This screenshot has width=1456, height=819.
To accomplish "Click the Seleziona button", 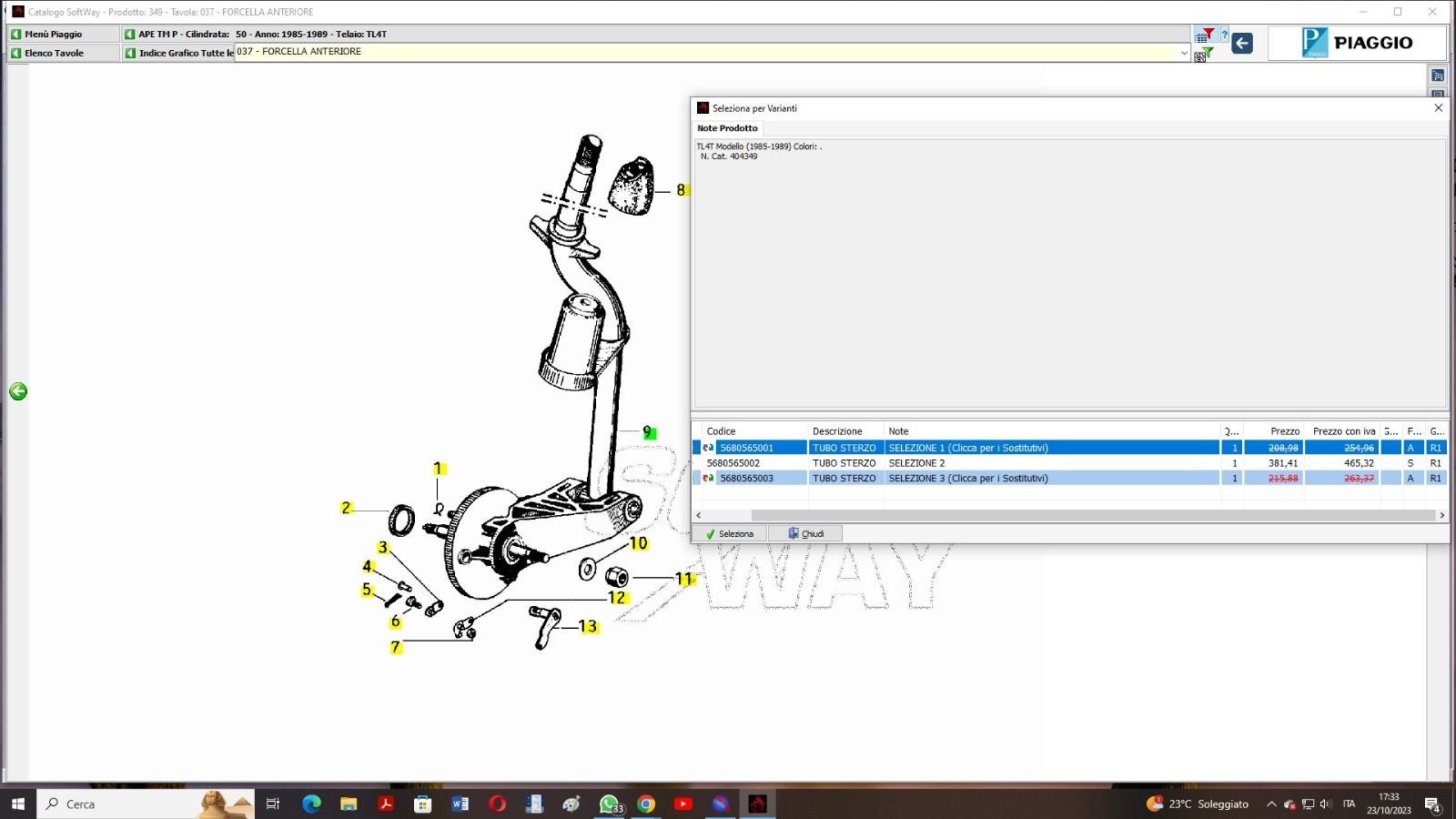I will click(730, 533).
